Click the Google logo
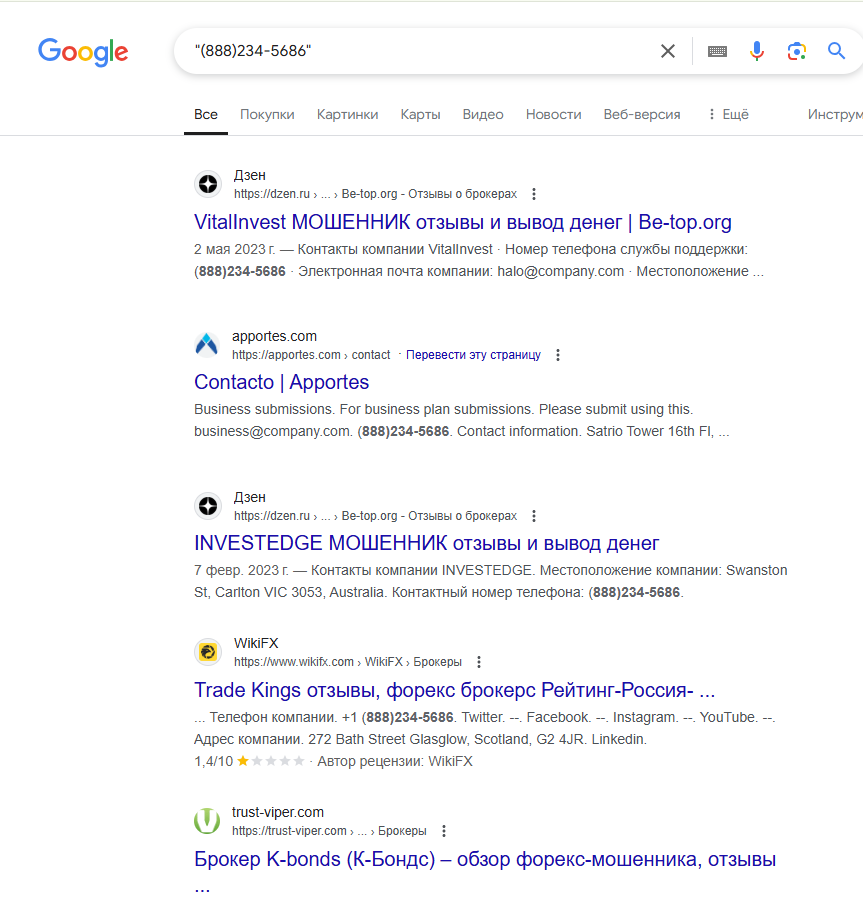Viewport: 863px width, 897px height. coord(83,52)
